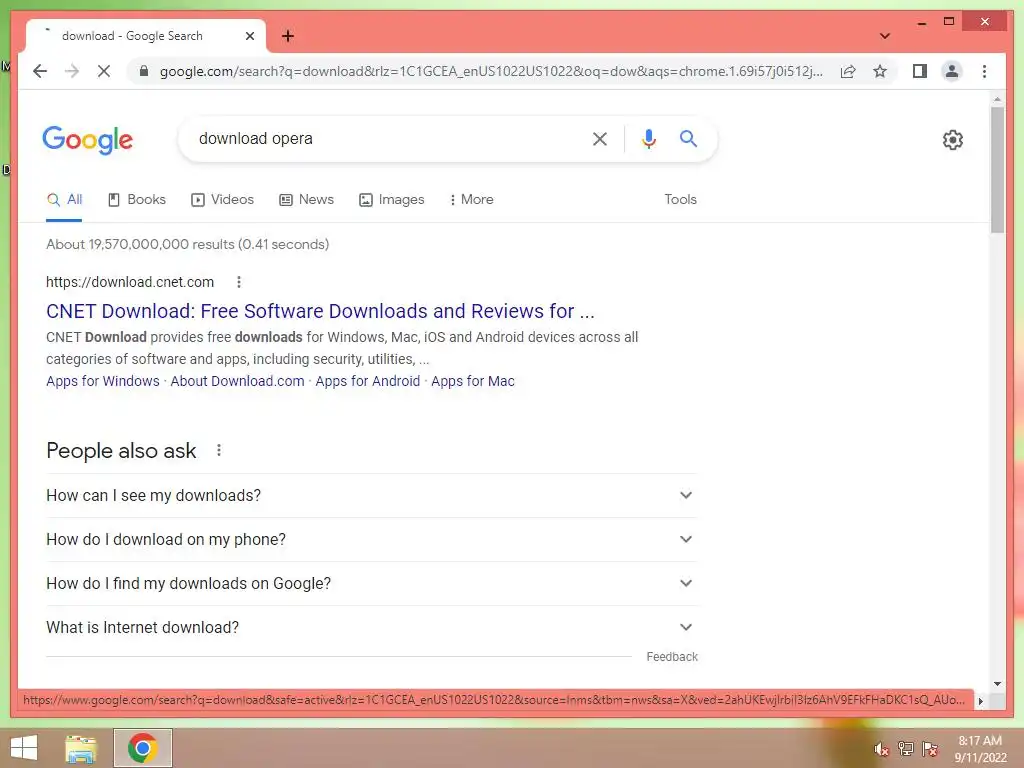Open the Windows Start button
1024x768 pixels.
[x=24, y=748]
